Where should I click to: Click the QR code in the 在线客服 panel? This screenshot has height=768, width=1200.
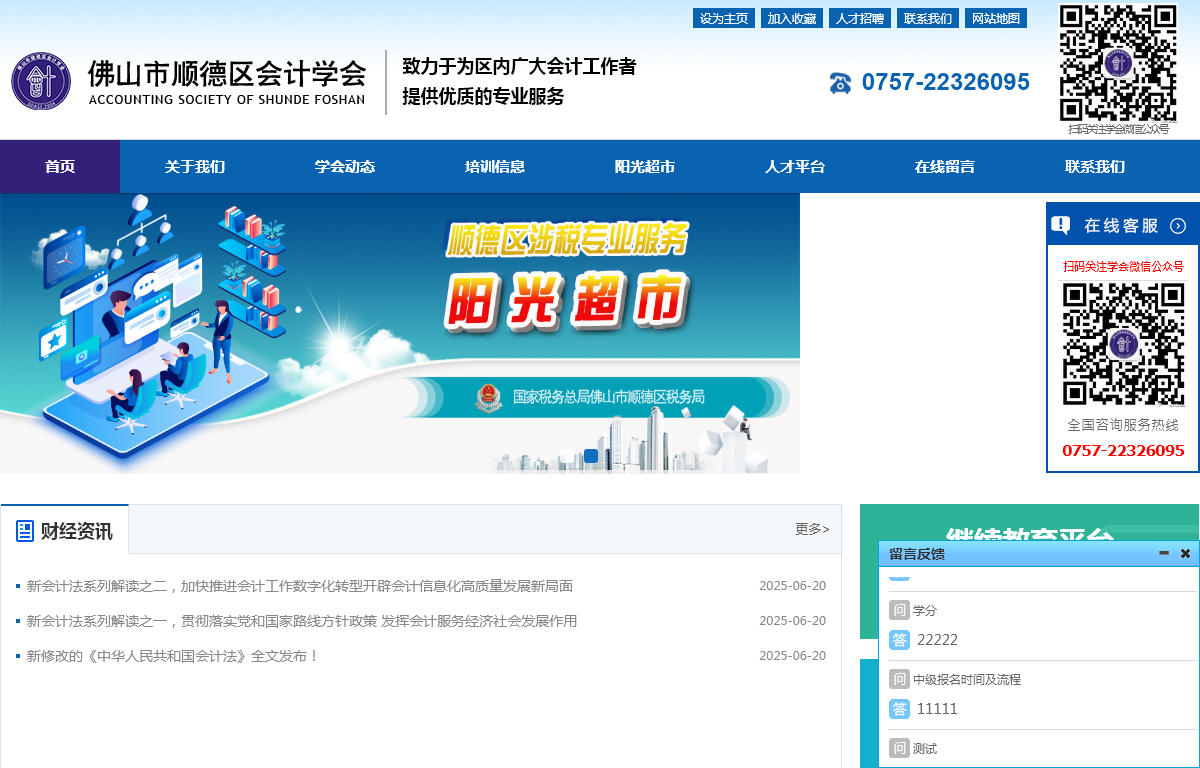(x=1123, y=344)
